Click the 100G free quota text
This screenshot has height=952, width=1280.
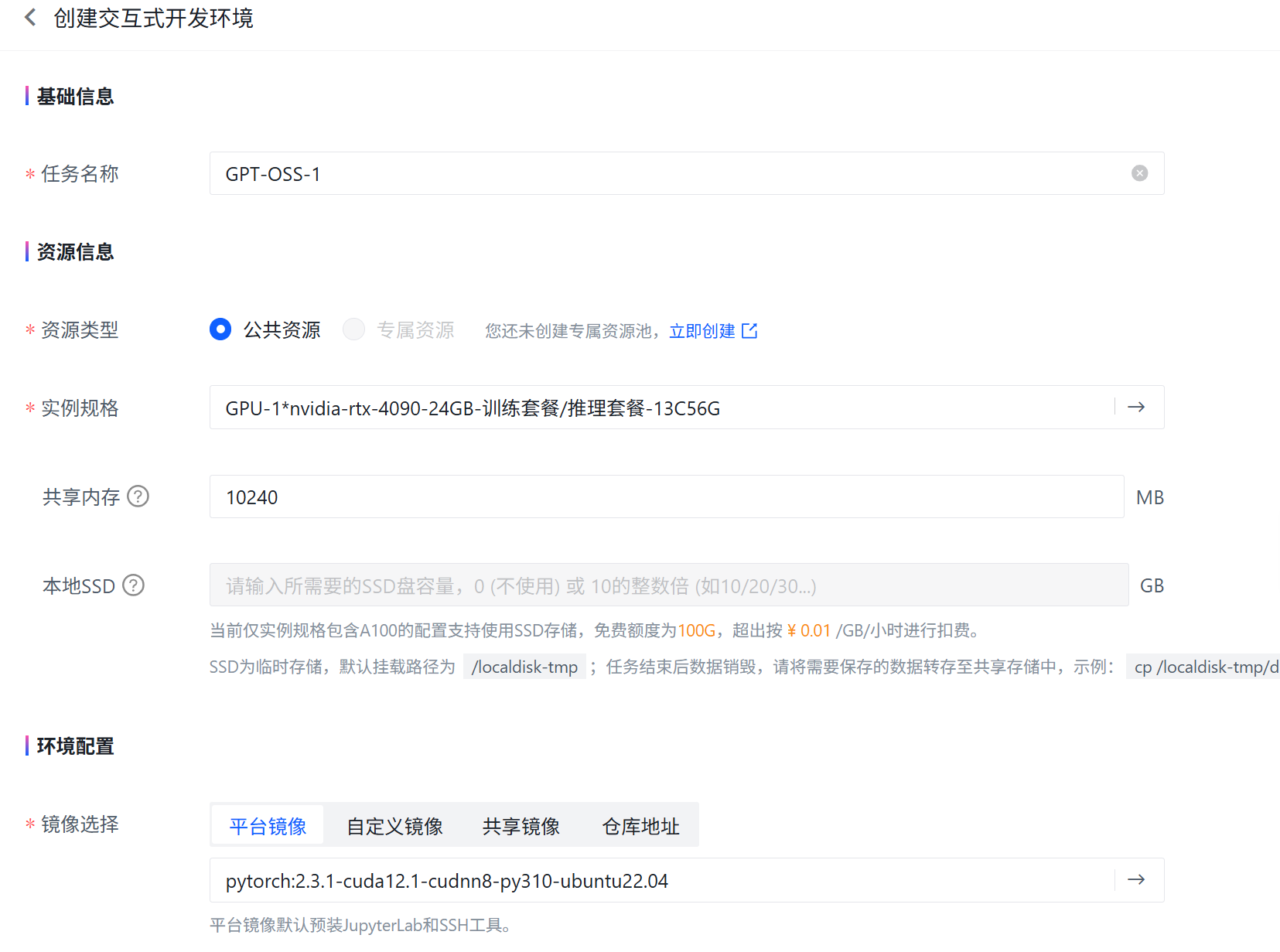697,630
